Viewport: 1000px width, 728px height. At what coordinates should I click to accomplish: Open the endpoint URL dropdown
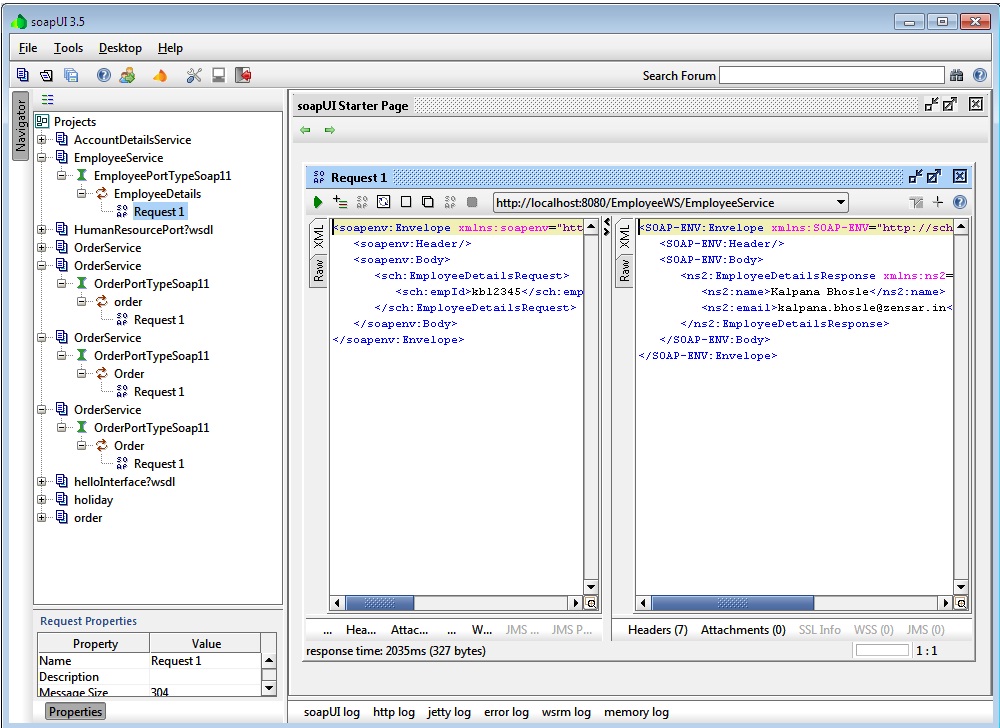click(x=840, y=203)
